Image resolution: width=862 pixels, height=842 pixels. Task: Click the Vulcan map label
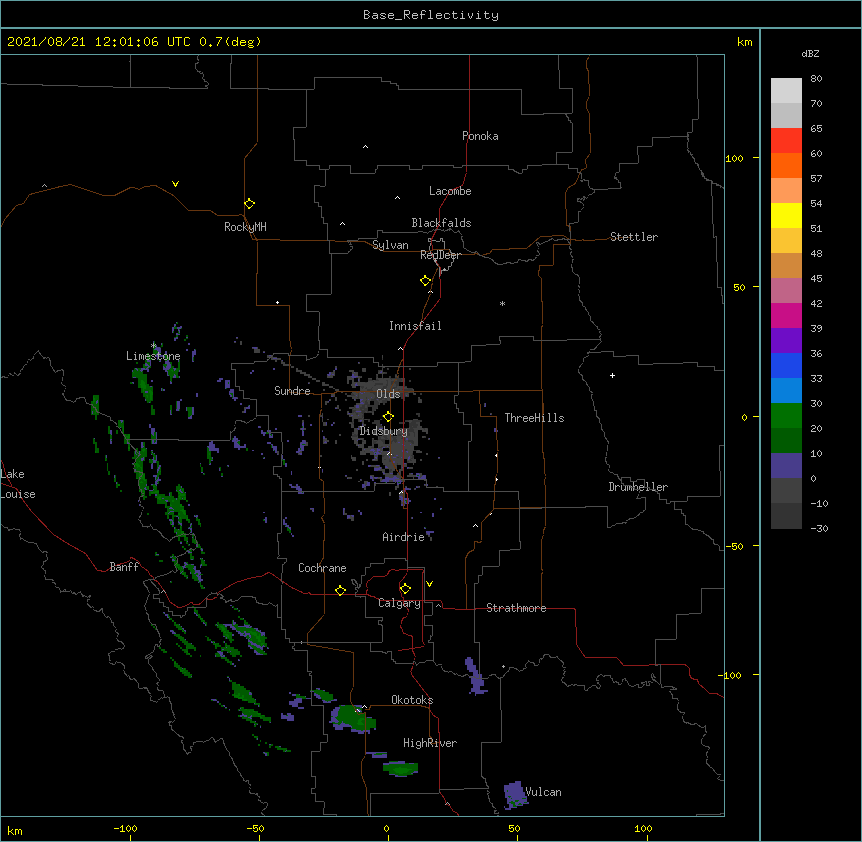(x=543, y=792)
